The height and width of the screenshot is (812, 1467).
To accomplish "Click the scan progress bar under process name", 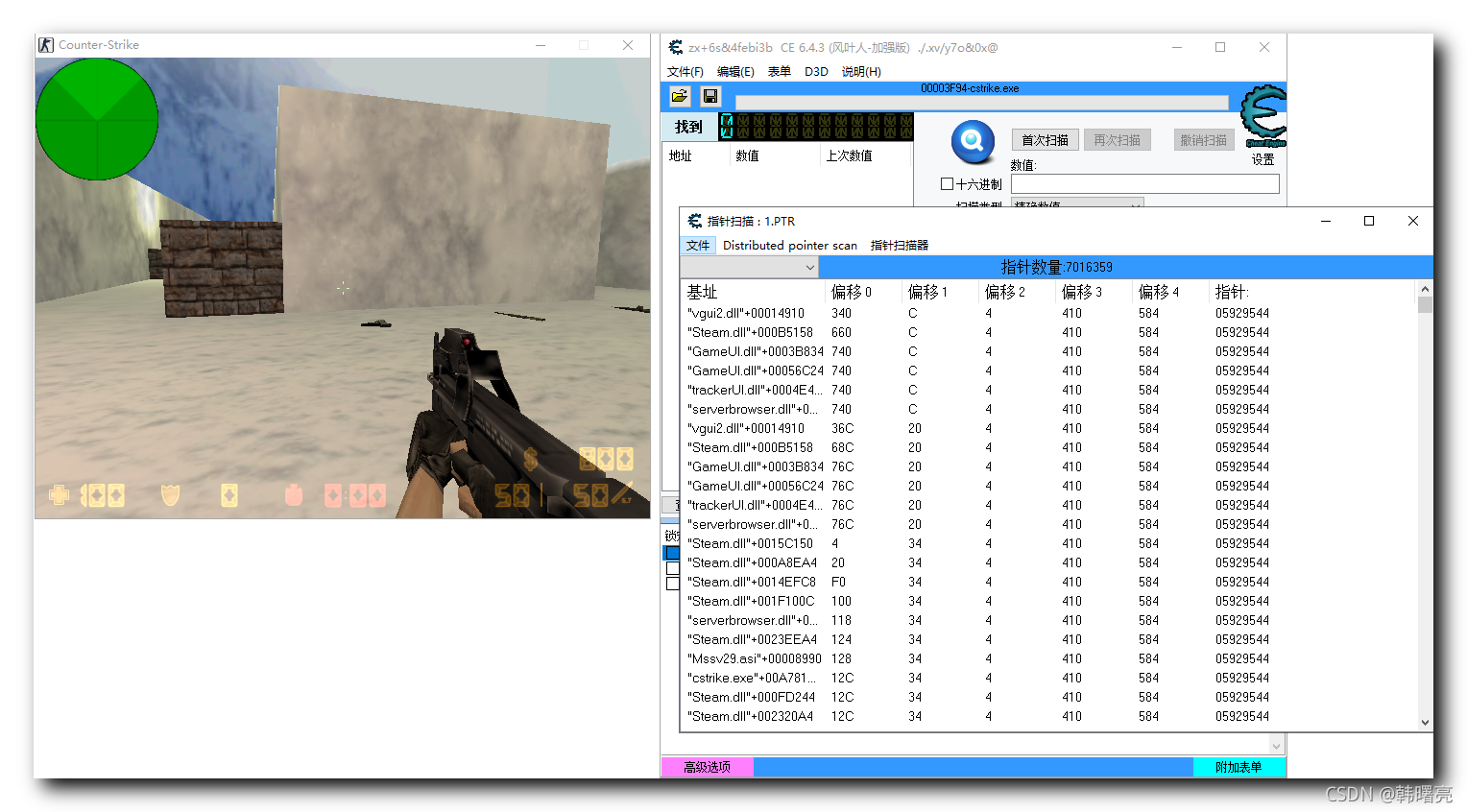I will pos(981,103).
